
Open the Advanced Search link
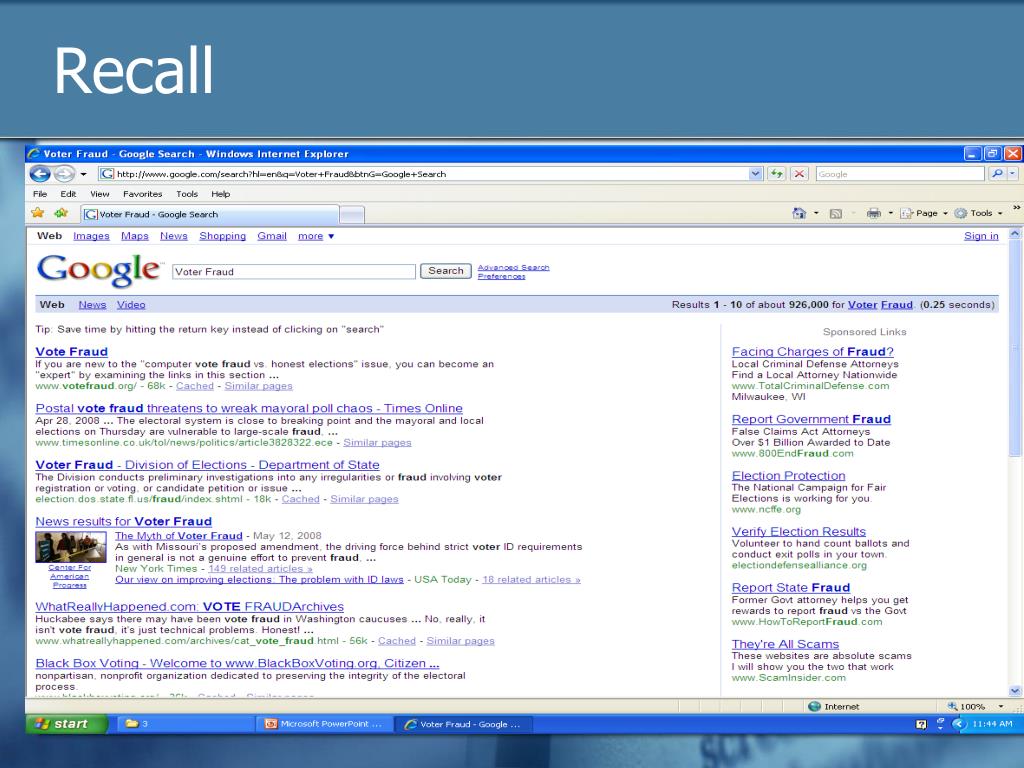tap(513, 268)
